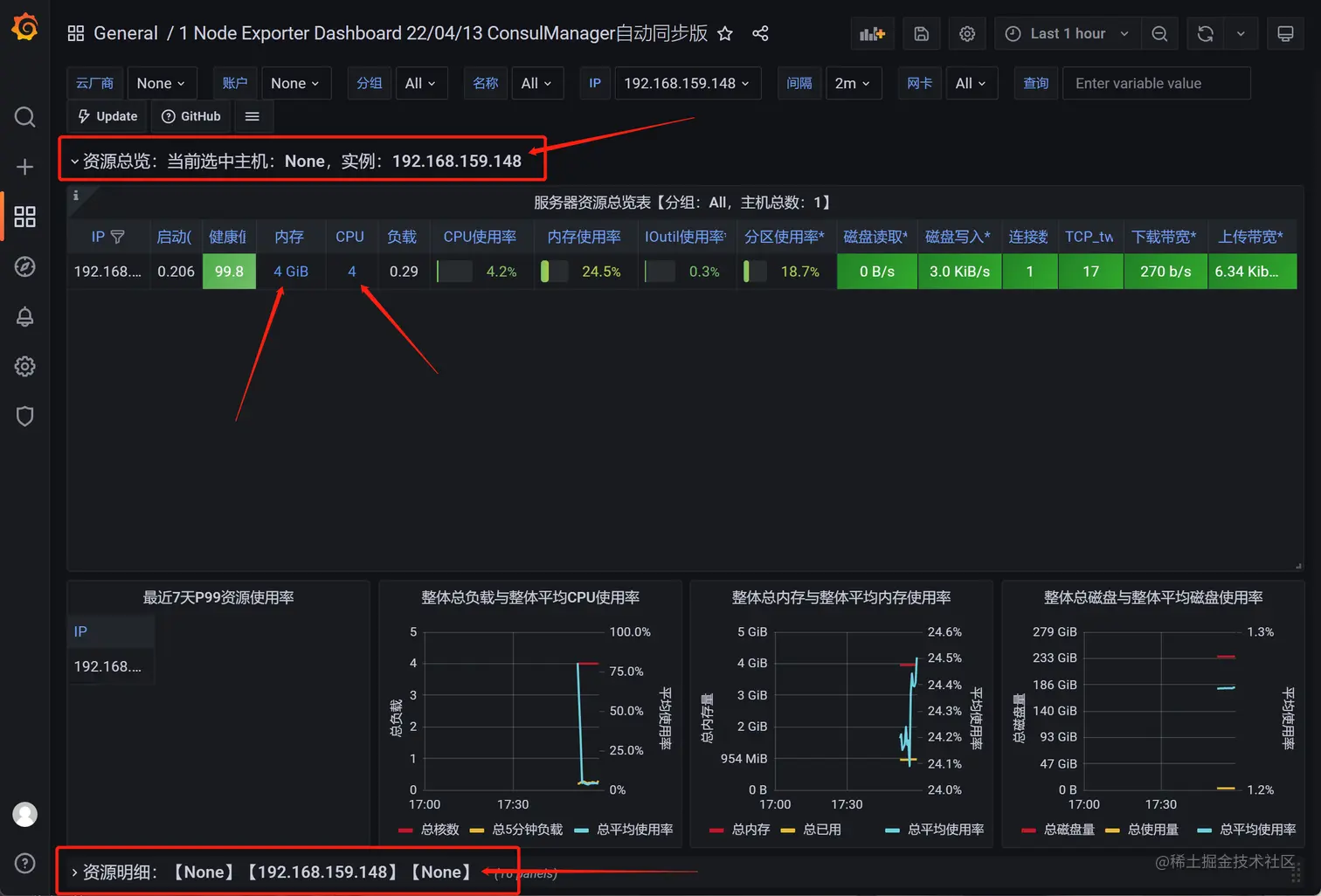Open the Grafana home logo
Image resolution: width=1321 pixels, height=896 pixels.
(24, 28)
